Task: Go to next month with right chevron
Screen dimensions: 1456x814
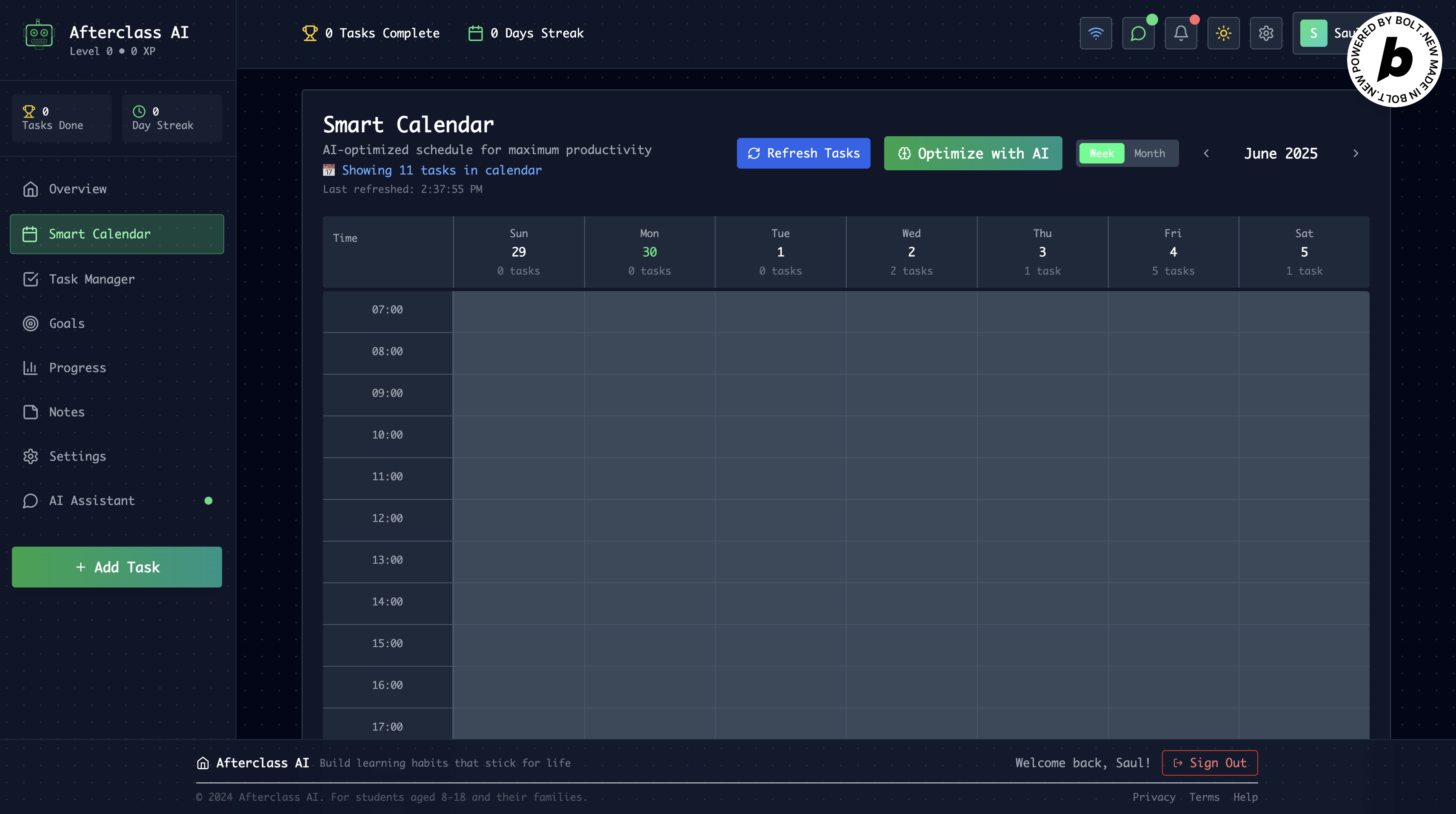Action: point(1355,153)
